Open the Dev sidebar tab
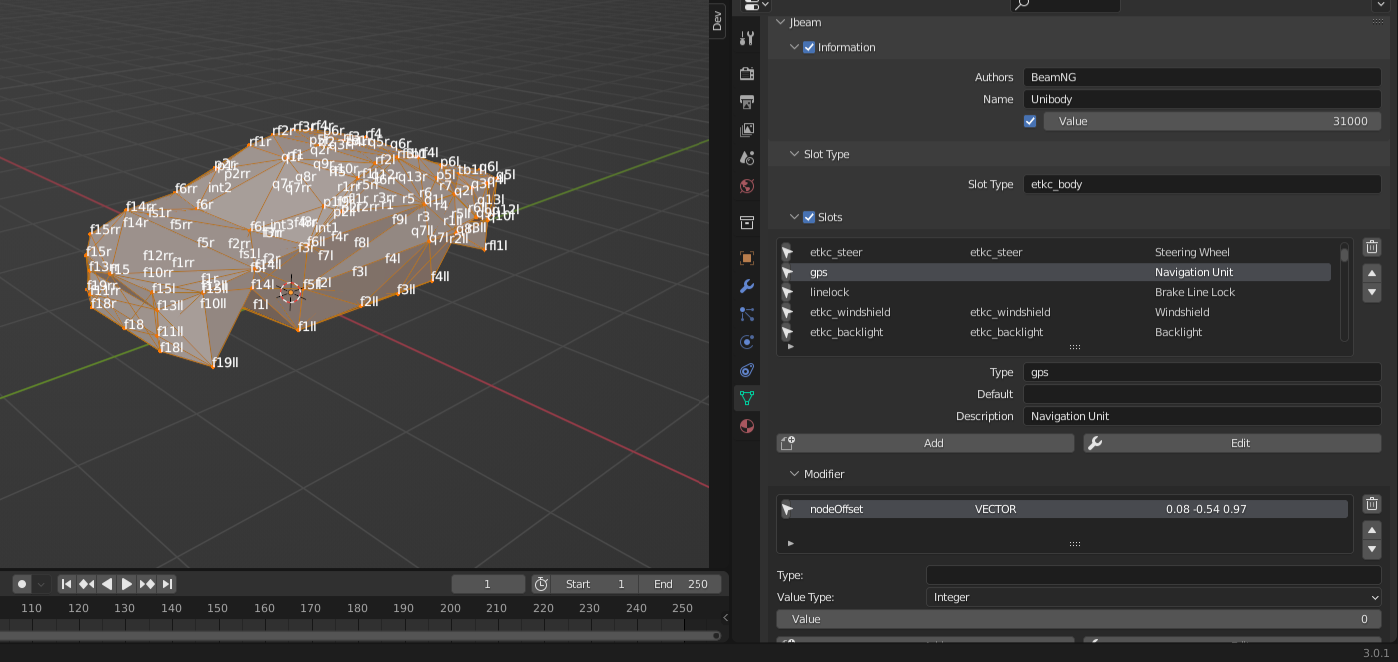This screenshot has height=662, width=1398. click(x=717, y=21)
